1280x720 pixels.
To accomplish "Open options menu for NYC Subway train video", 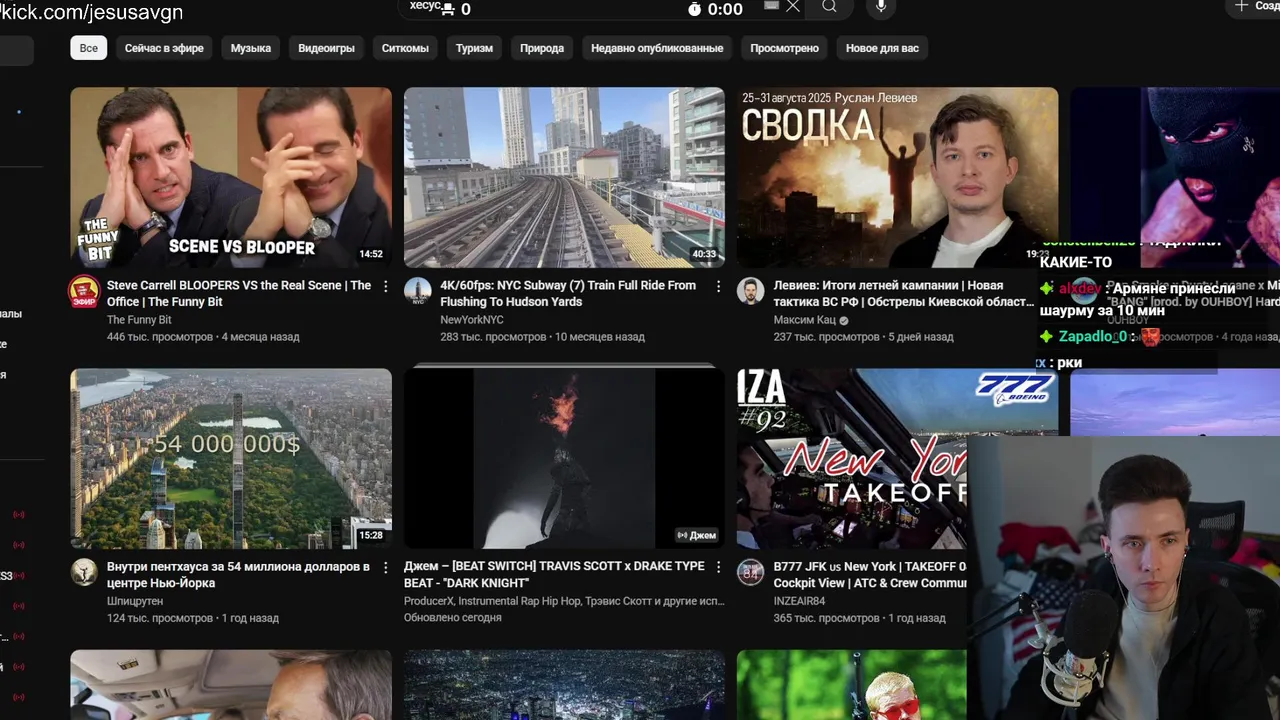I will point(717,286).
